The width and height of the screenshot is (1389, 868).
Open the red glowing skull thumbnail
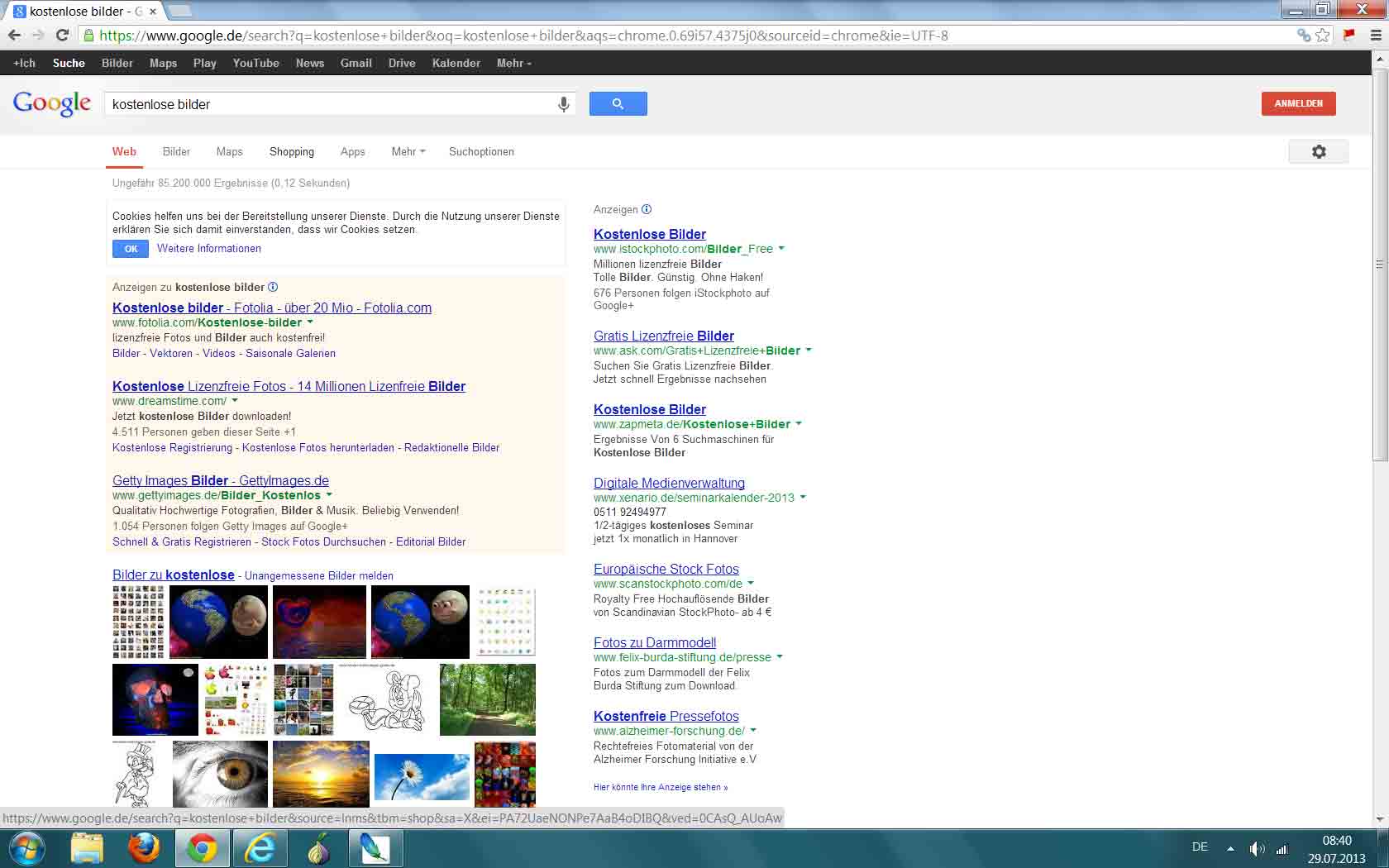[x=155, y=699]
